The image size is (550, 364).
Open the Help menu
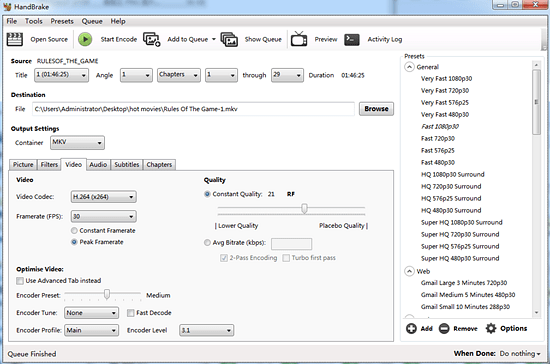tap(118, 21)
